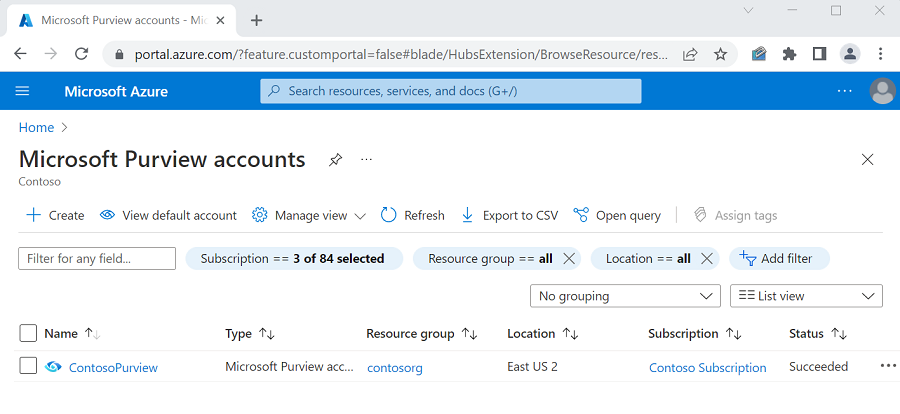Screen dimensions: 900x414
Task: Click the Add filter button
Action: click(775, 258)
